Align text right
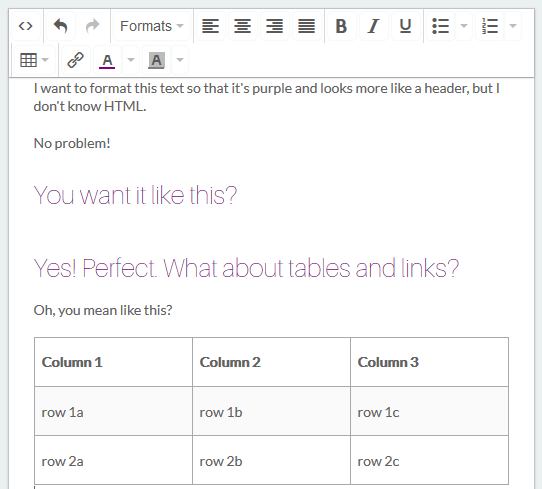Image resolution: width=542 pixels, height=489 pixels. [274, 26]
